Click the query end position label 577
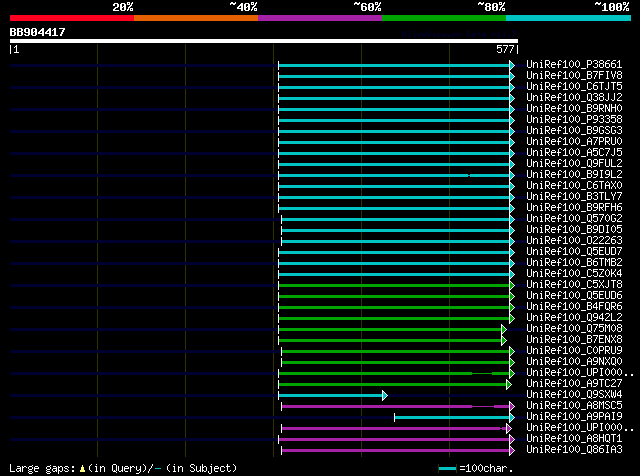The image size is (640, 476). pos(505,49)
